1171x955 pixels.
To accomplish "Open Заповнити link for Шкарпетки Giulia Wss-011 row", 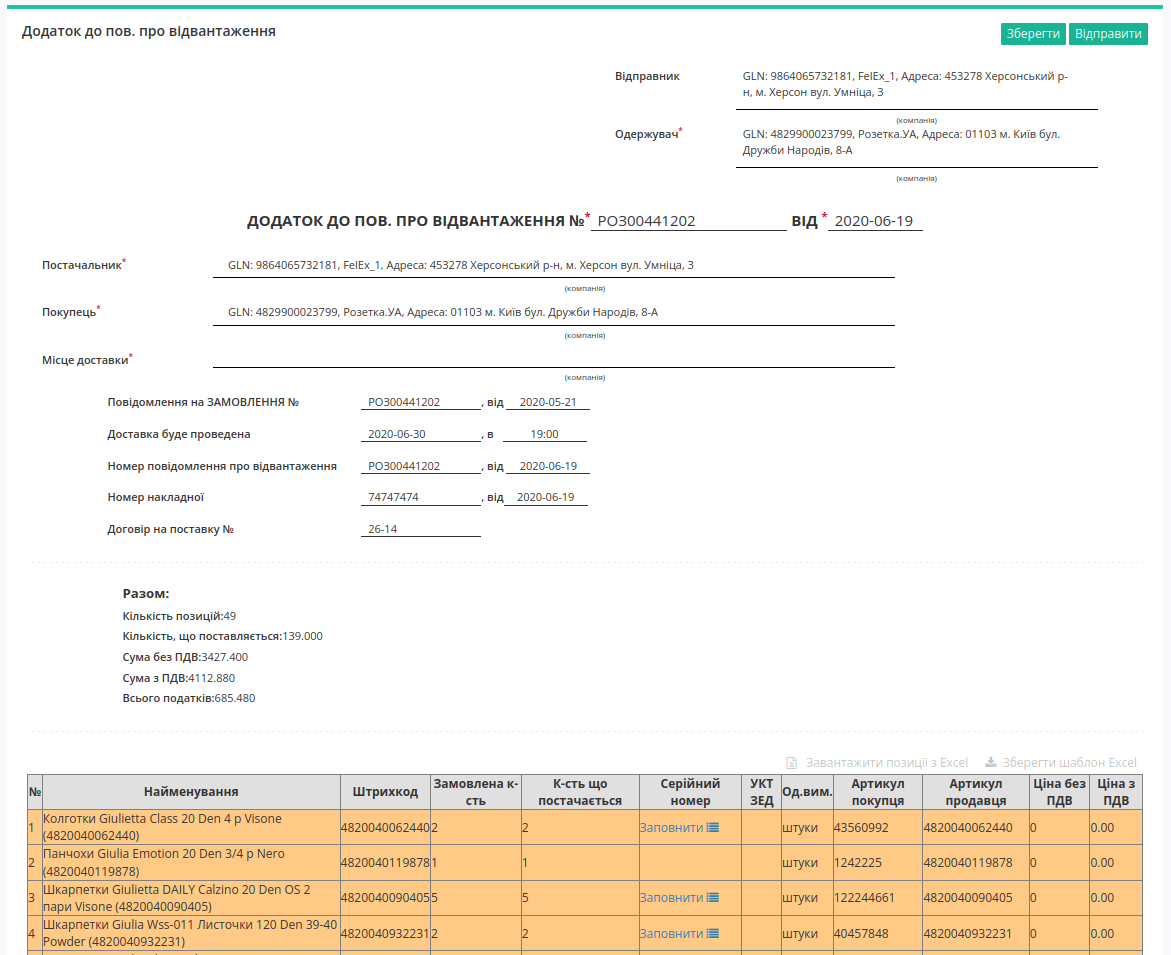I will pyautogui.click(x=671, y=933).
